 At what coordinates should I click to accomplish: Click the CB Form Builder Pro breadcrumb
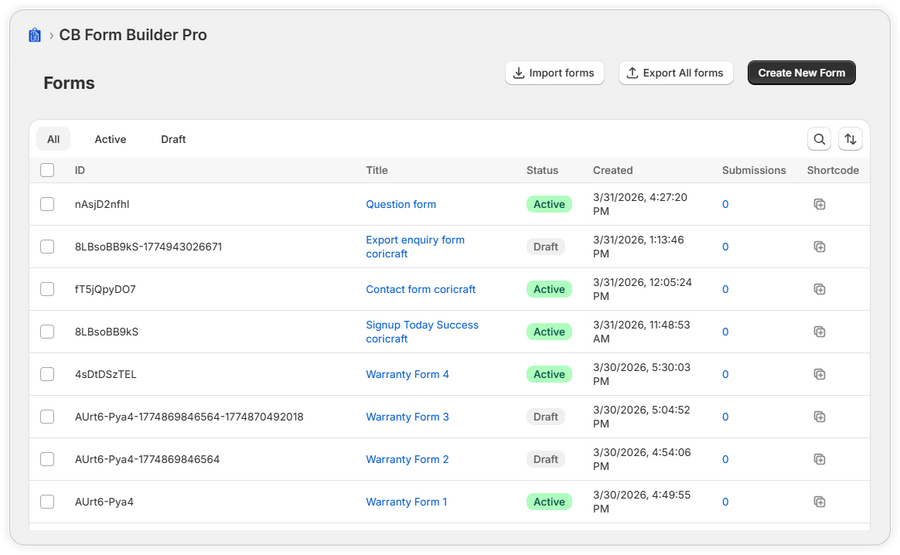(x=133, y=35)
